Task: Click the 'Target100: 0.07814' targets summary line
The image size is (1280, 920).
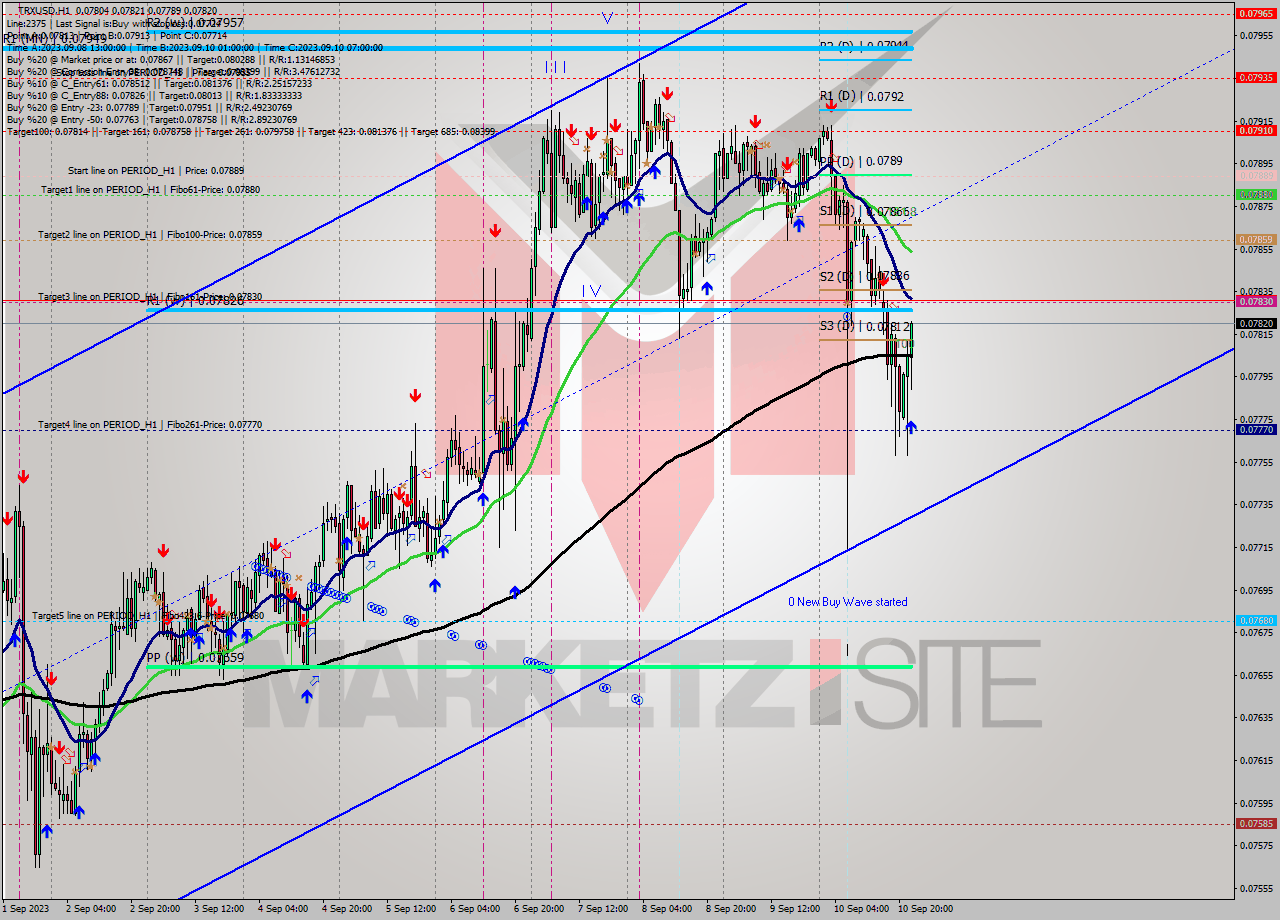Action: coord(250,131)
